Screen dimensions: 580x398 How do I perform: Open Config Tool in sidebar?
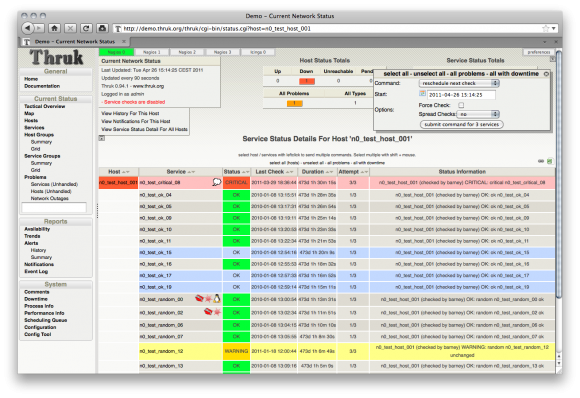click(38, 334)
